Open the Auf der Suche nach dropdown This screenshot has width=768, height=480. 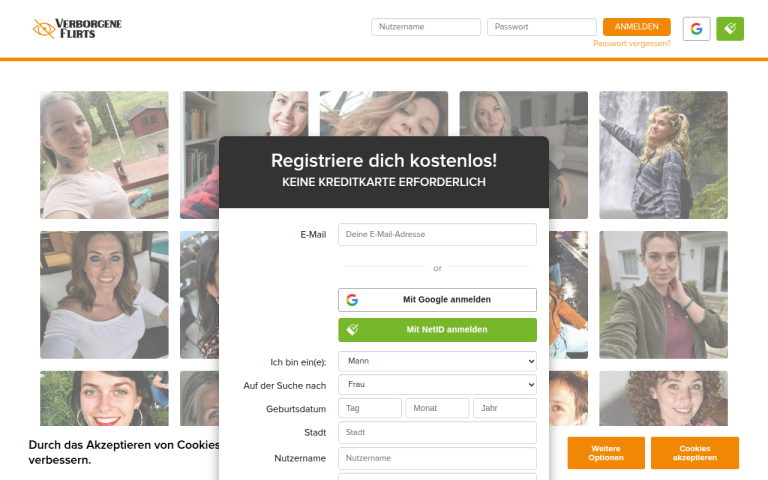[x=437, y=384]
